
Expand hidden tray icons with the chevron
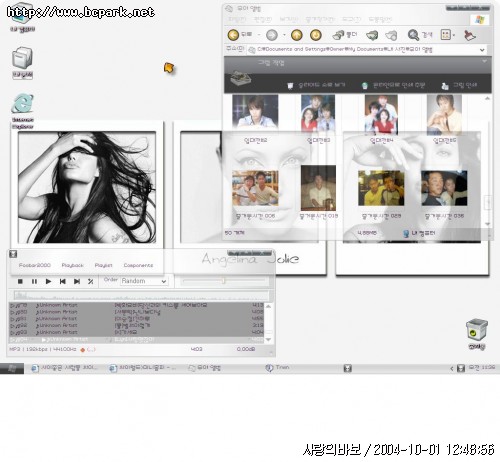[x=452, y=368]
